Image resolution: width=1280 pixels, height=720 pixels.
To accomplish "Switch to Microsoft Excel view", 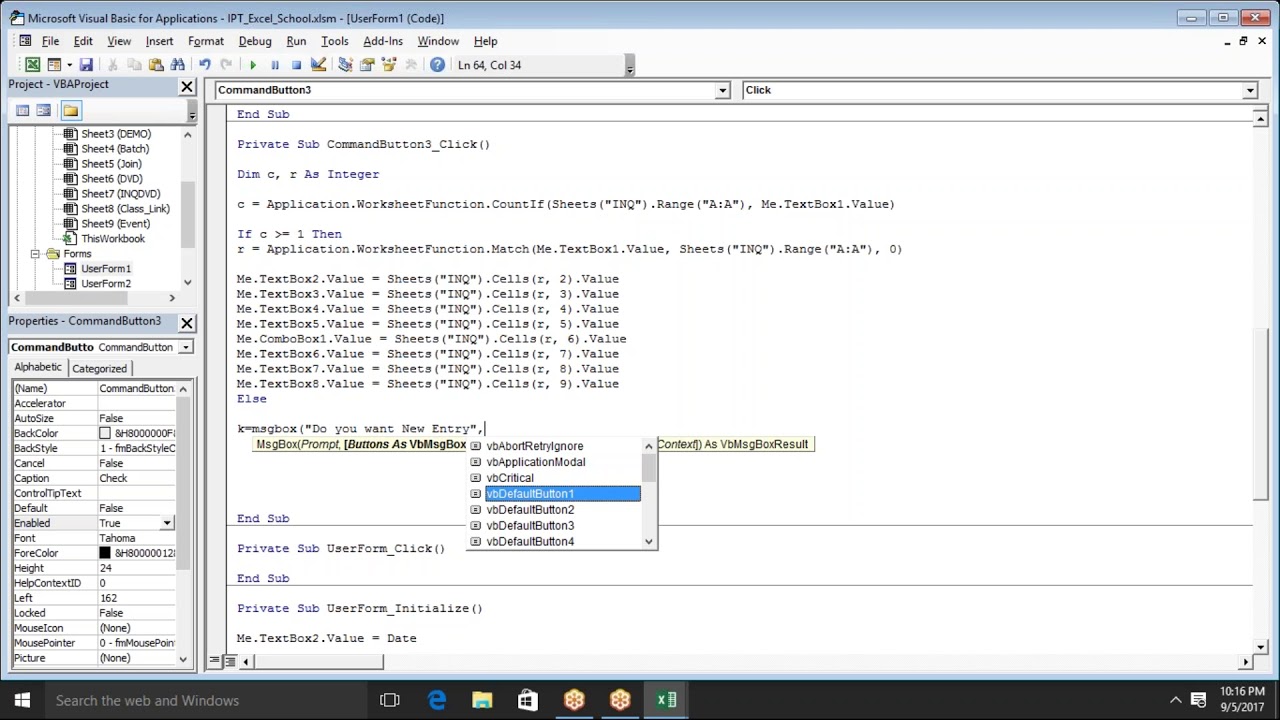I will (x=33, y=65).
